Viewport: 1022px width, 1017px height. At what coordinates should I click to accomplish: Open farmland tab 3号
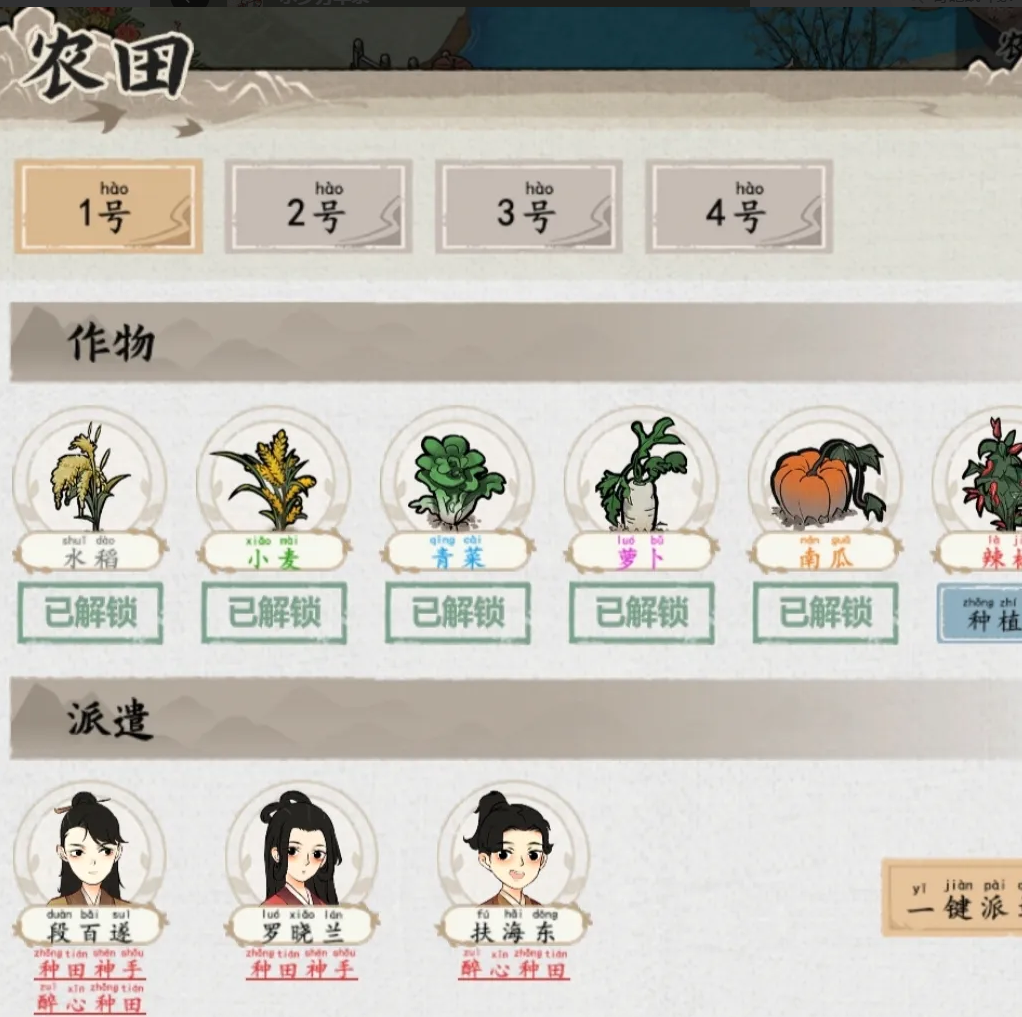[x=529, y=207]
